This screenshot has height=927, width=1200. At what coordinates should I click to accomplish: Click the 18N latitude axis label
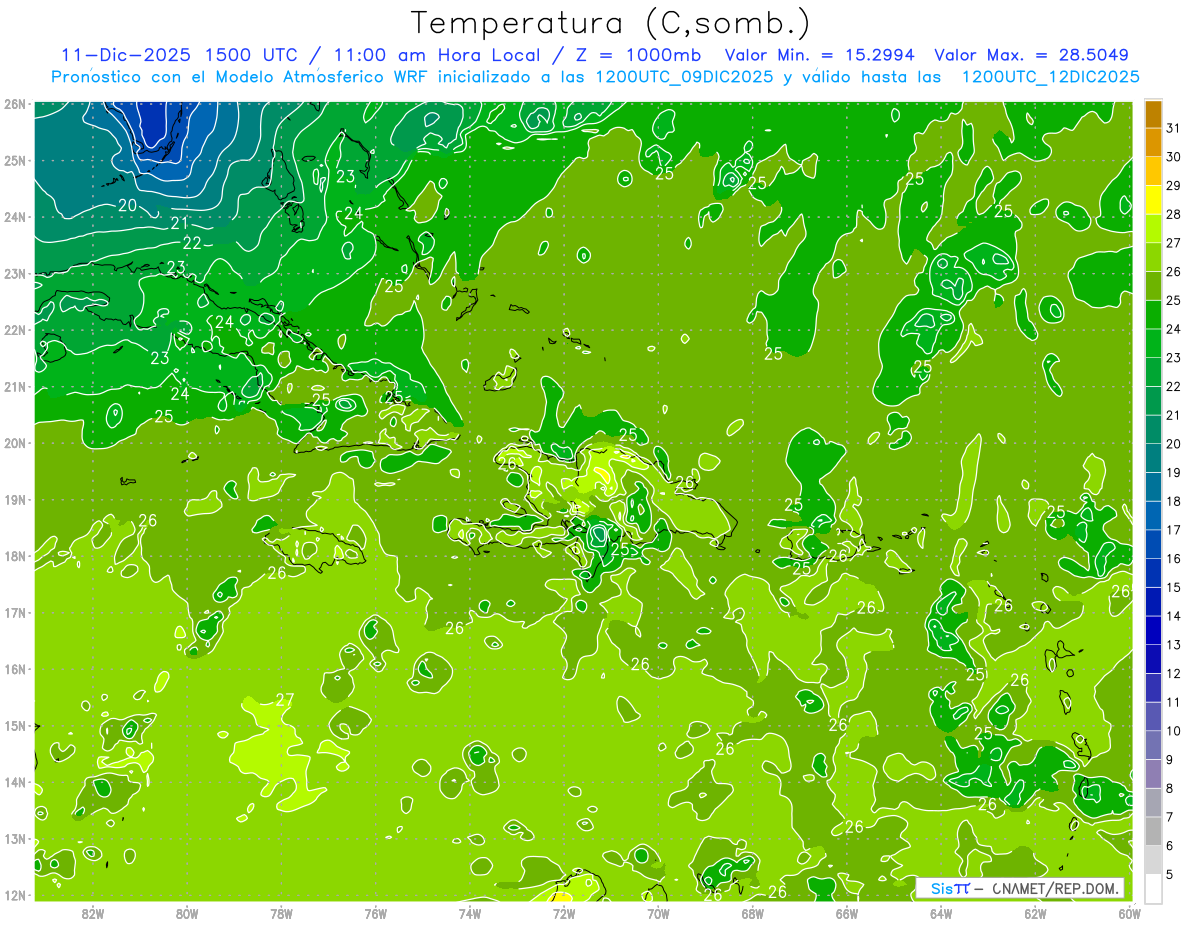[15, 556]
